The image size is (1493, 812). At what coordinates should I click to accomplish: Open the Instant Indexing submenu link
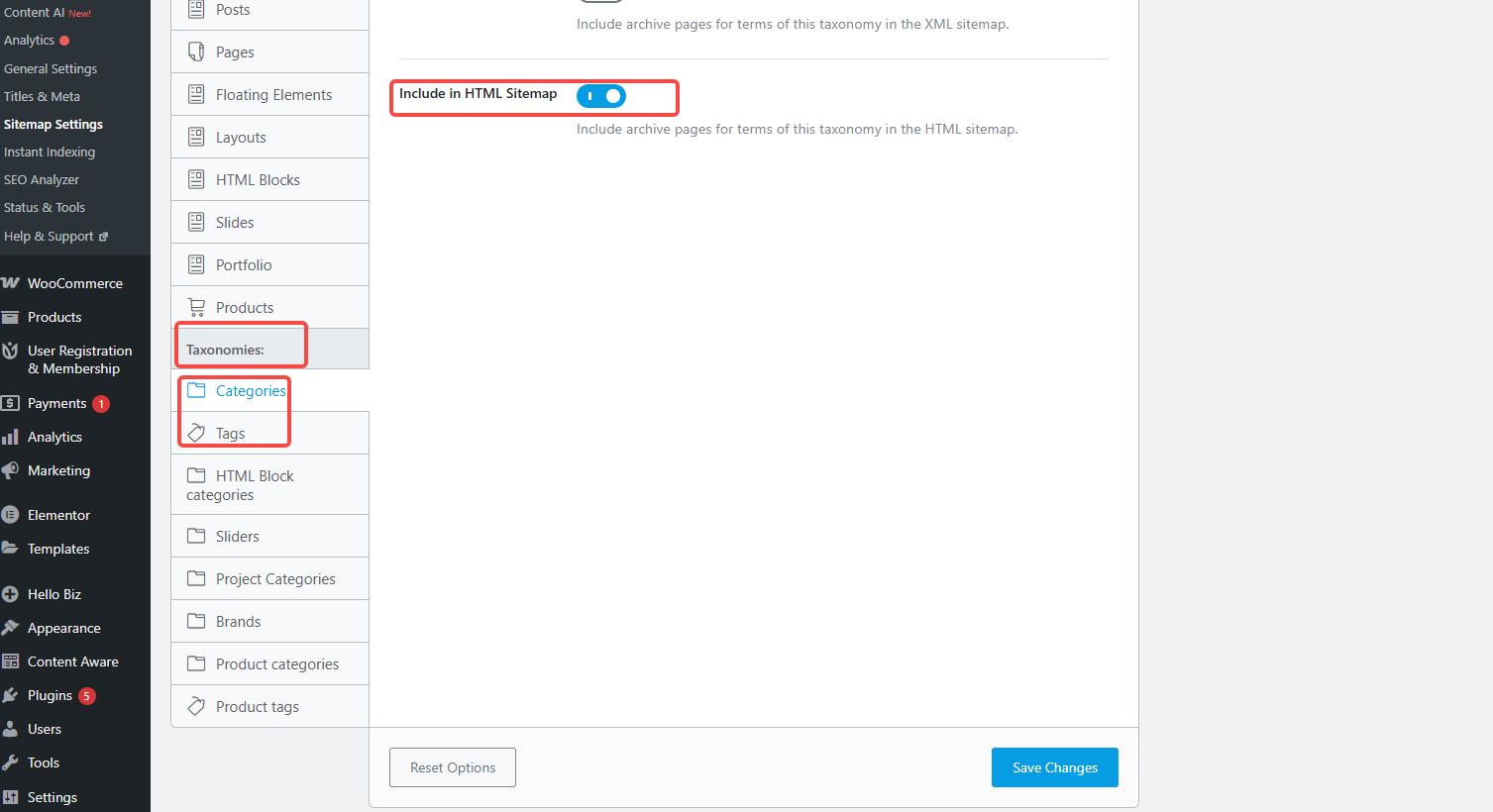tap(50, 152)
